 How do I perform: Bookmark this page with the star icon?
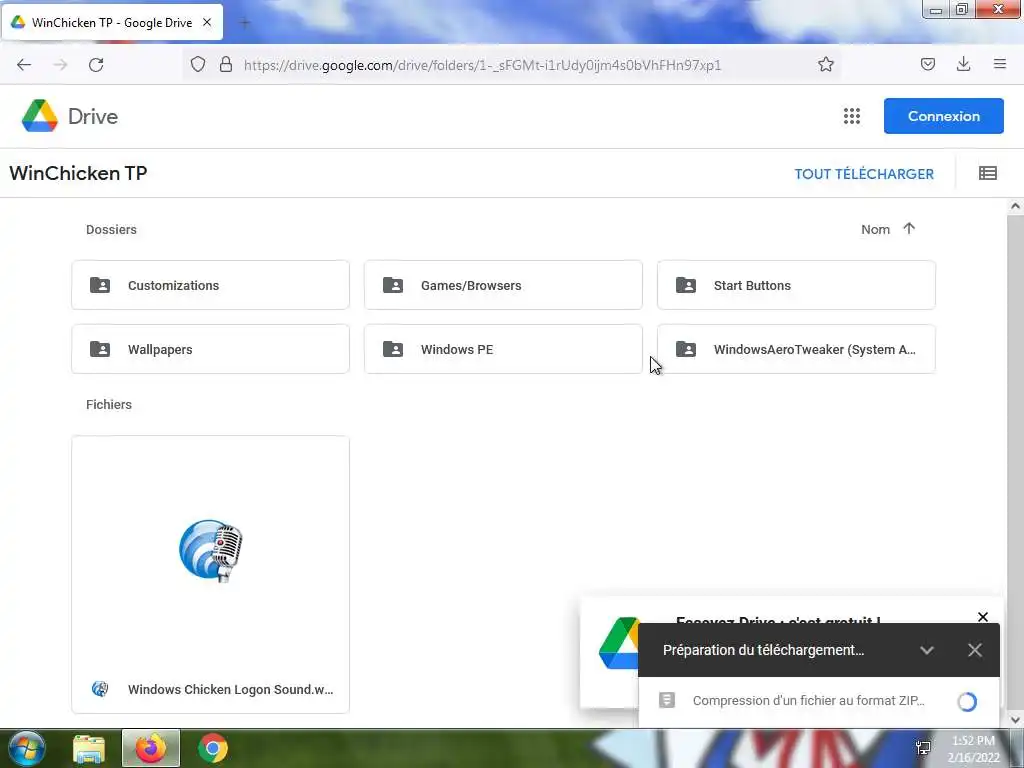[825, 64]
